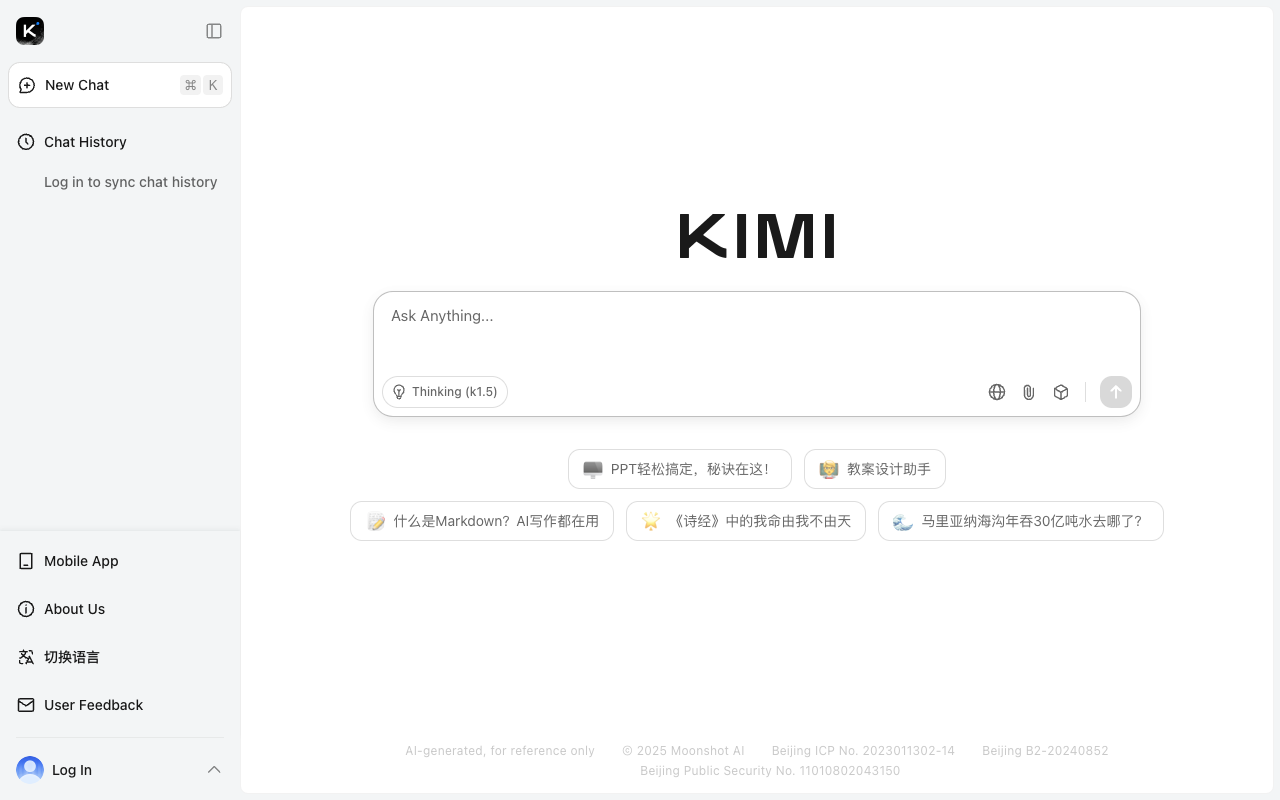The height and width of the screenshot is (800, 1280).
Task: Click the lightbulb icon in Thinking button
Action: (x=399, y=392)
